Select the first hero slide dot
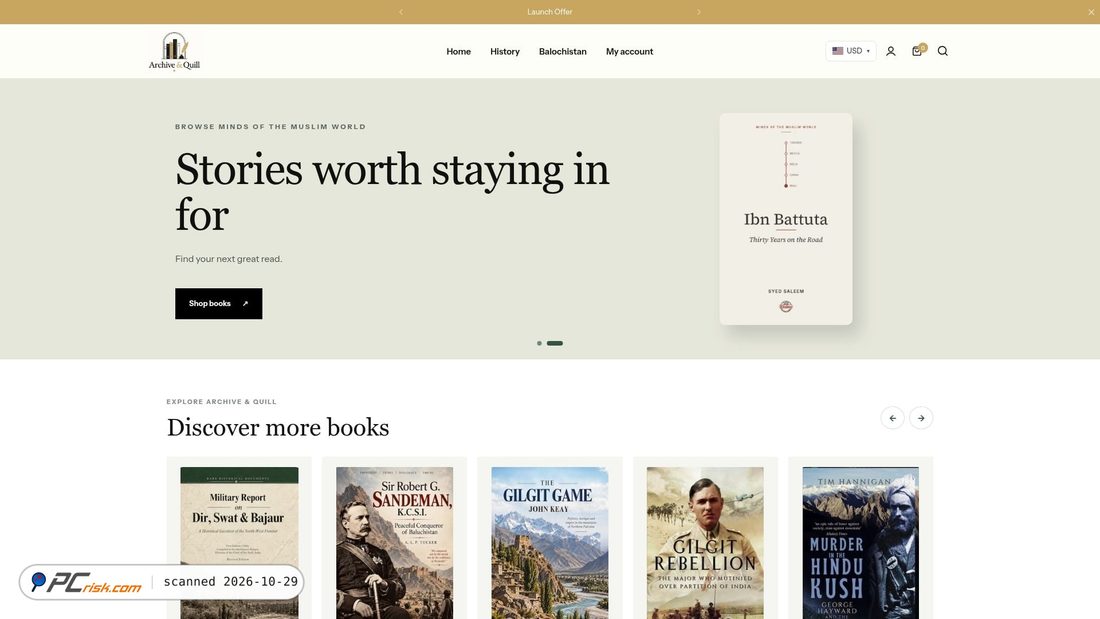This screenshot has height=619, width=1100. (539, 343)
